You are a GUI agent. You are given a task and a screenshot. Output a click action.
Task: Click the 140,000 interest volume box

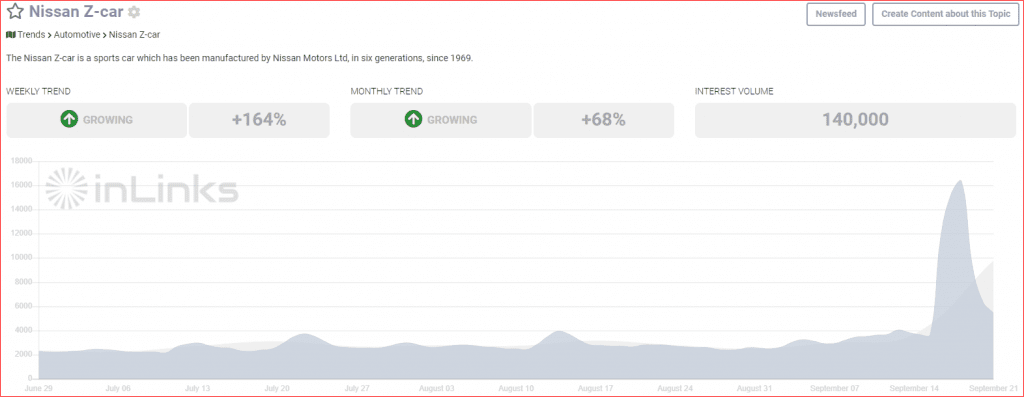point(856,120)
